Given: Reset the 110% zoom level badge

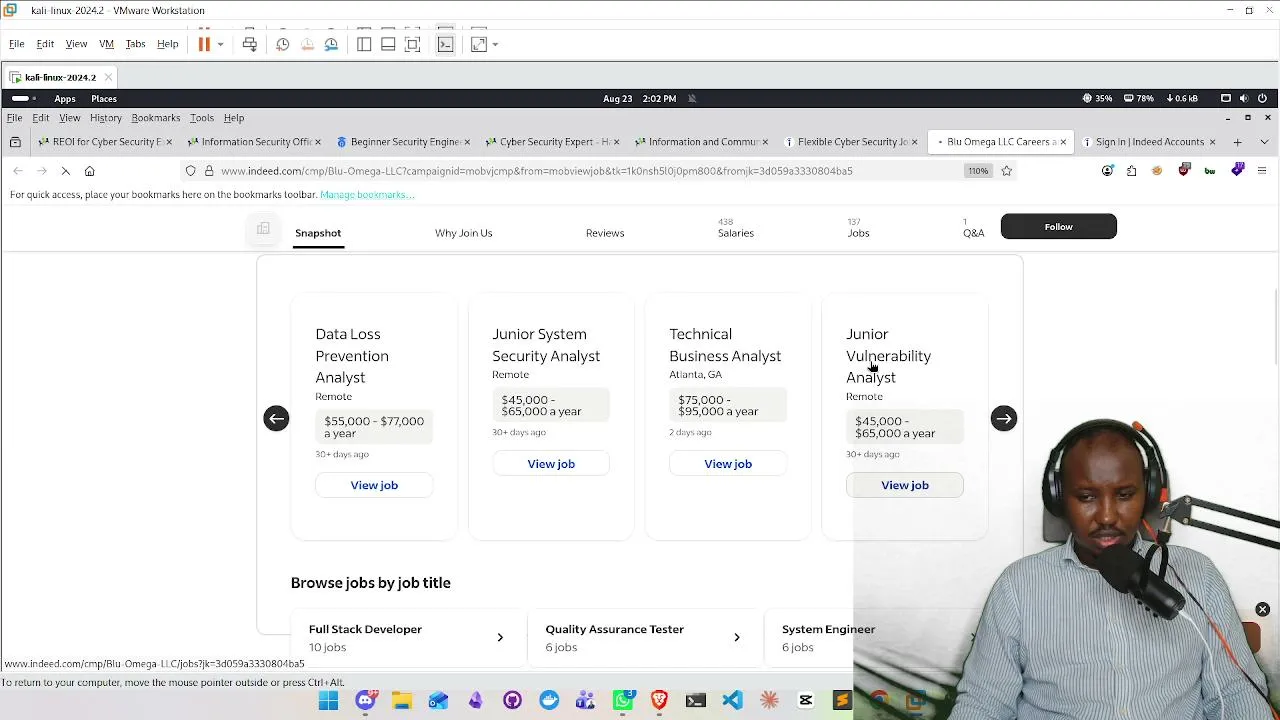Looking at the screenshot, I should [x=978, y=171].
